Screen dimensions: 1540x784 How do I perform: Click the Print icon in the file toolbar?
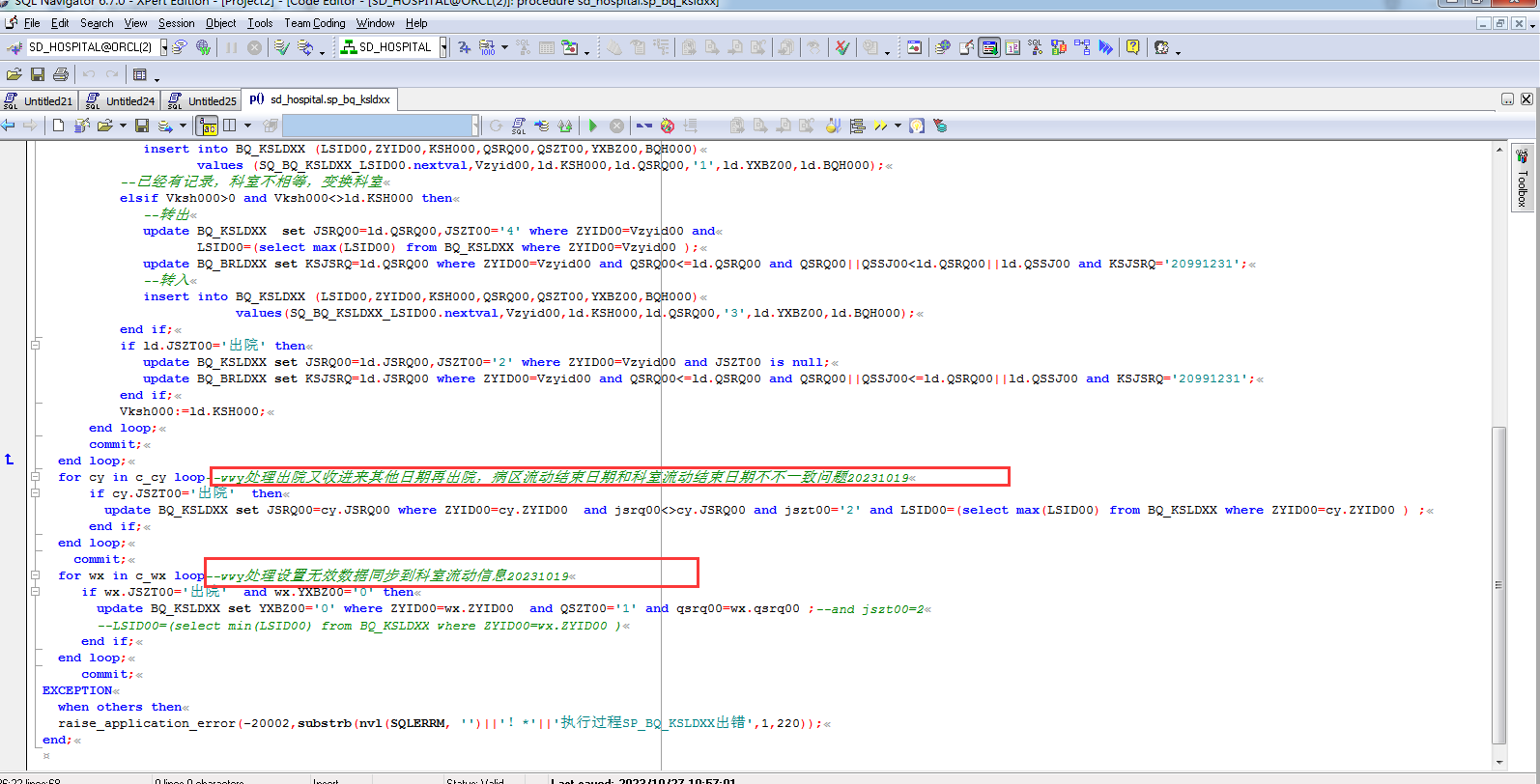click(x=61, y=74)
